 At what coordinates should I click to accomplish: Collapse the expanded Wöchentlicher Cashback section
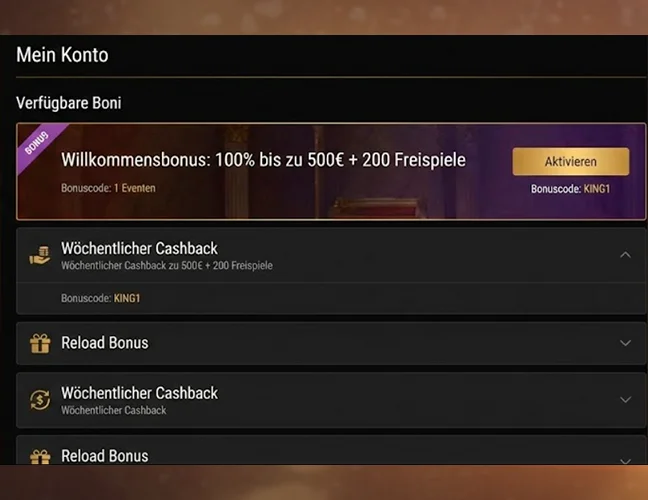click(625, 255)
